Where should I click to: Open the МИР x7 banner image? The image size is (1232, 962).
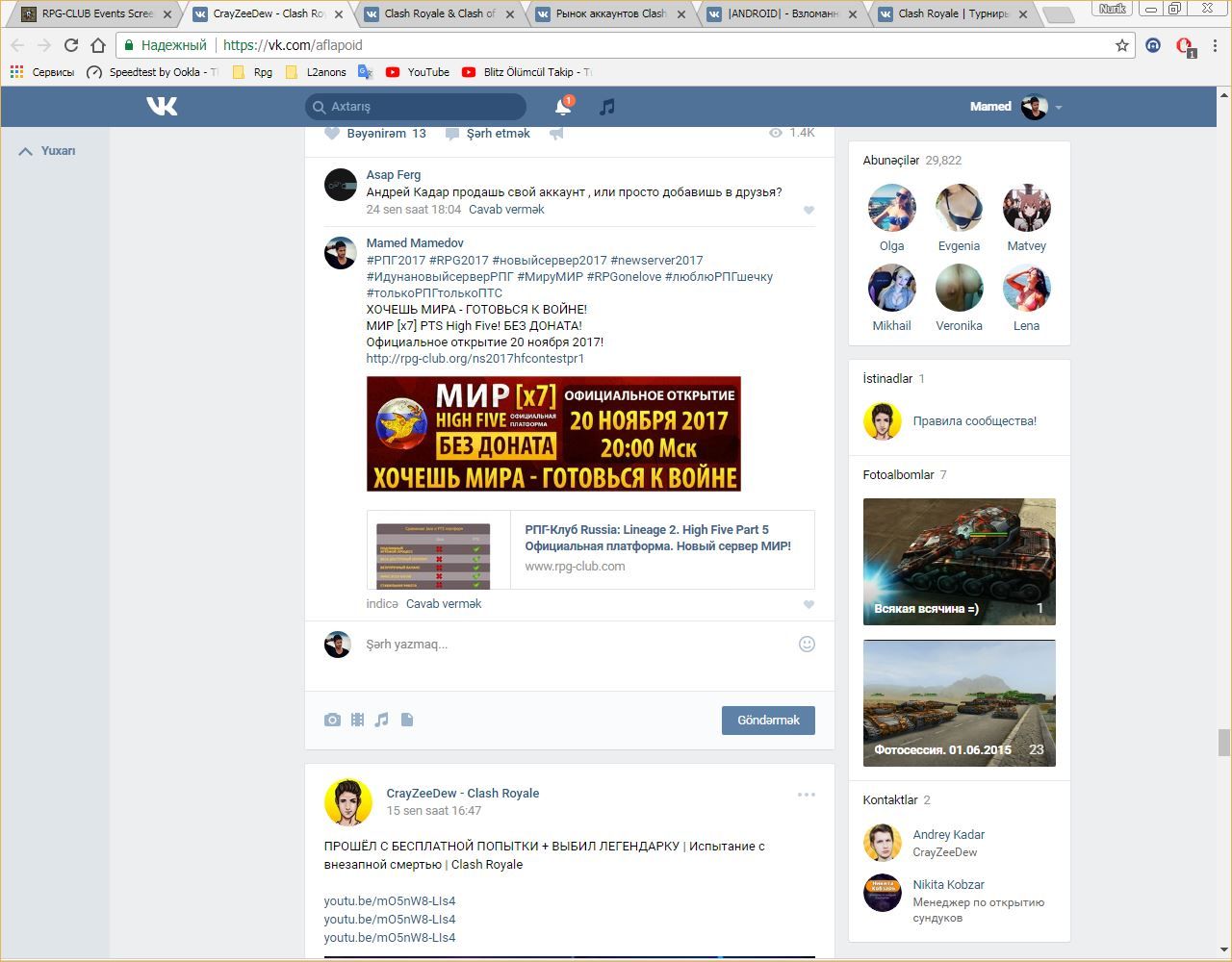coord(553,434)
